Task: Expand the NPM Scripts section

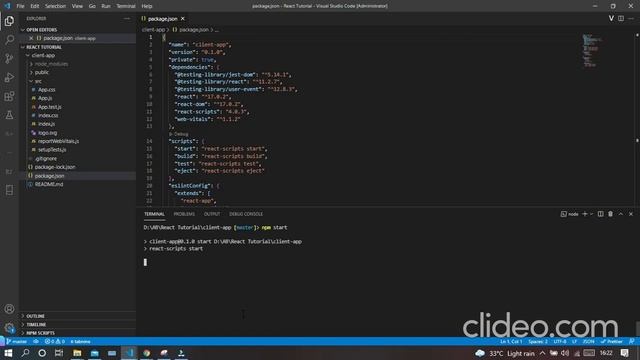Action: point(78,333)
